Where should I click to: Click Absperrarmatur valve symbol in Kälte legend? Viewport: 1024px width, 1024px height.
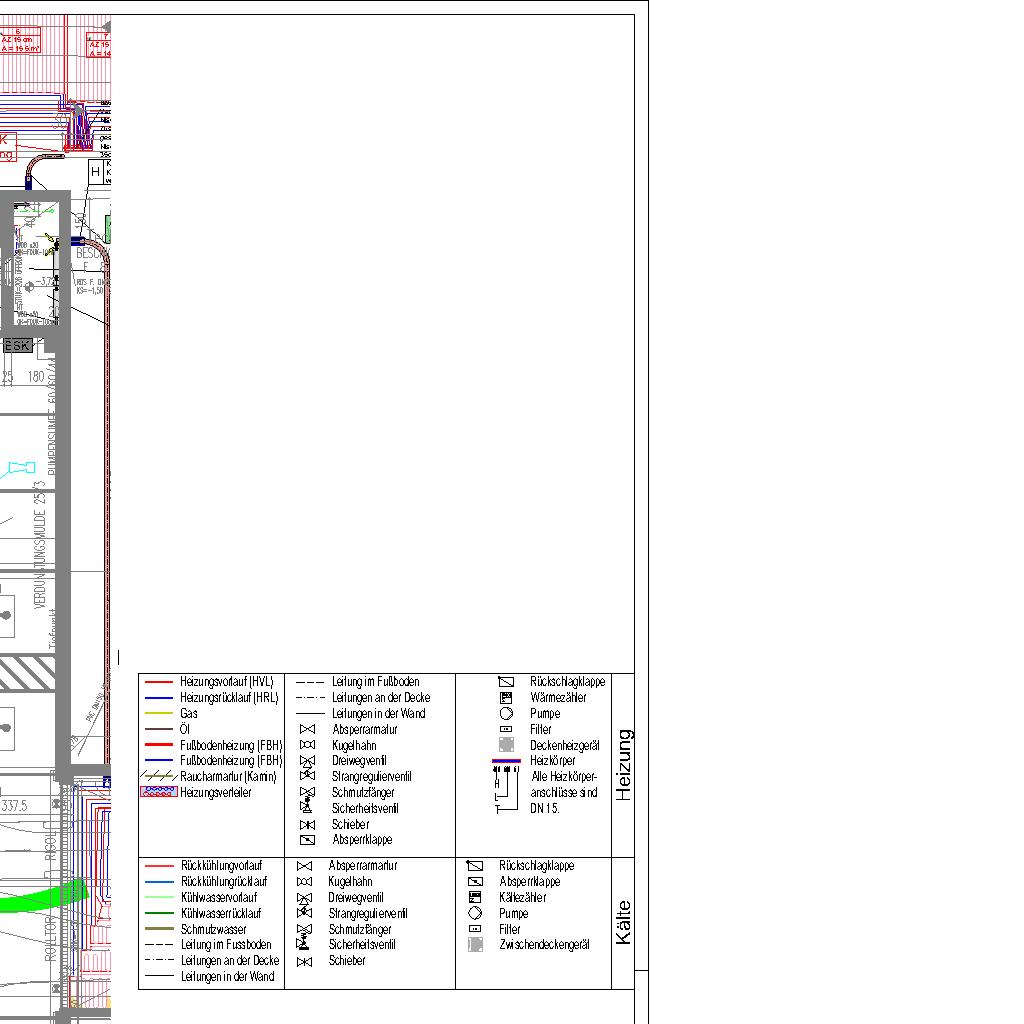coord(304,866)
